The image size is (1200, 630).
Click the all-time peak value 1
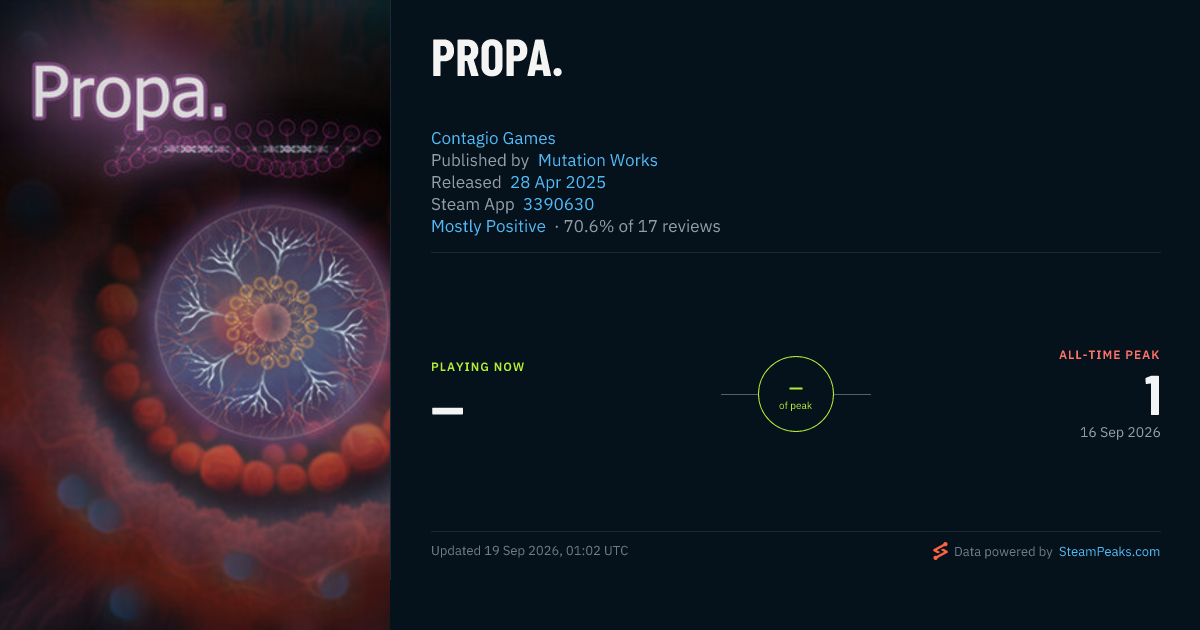[x=1152, y=396]
